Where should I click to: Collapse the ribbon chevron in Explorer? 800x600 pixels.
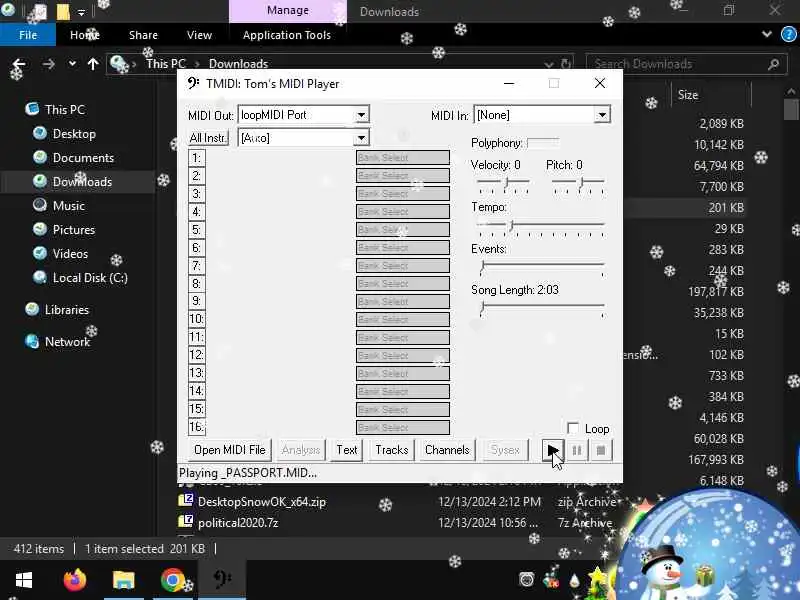point(766,35)
